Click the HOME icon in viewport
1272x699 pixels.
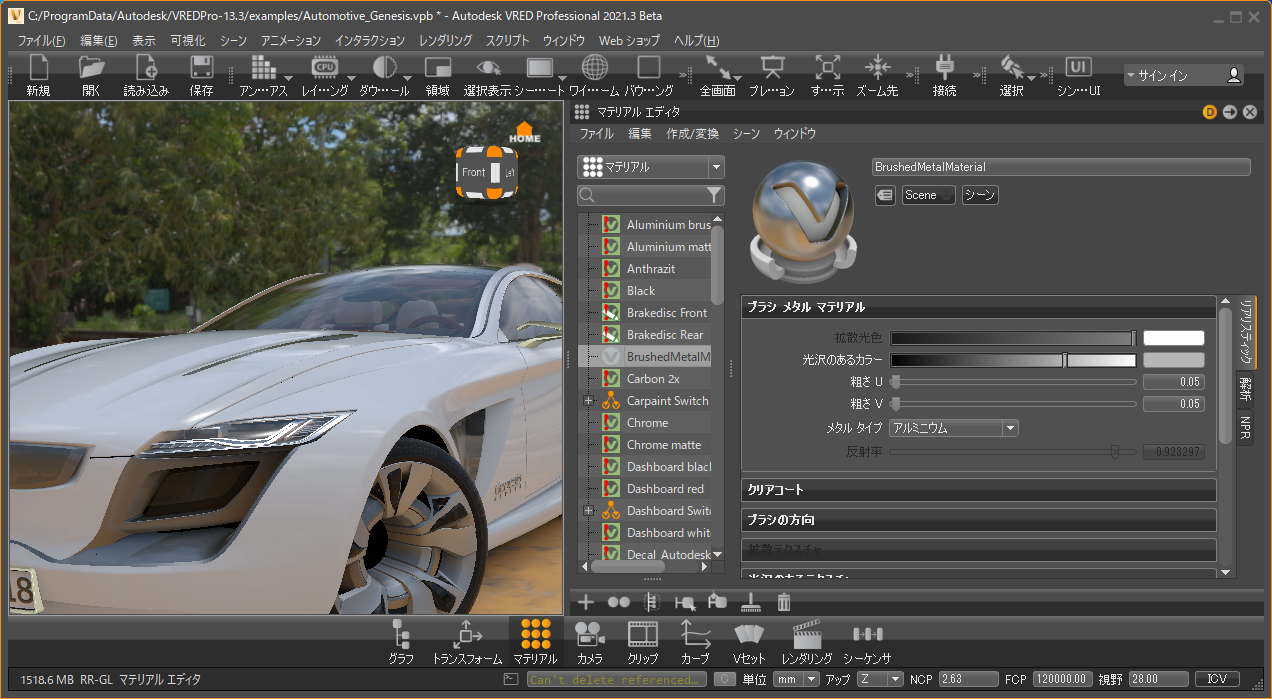click(x=524, y=132)
